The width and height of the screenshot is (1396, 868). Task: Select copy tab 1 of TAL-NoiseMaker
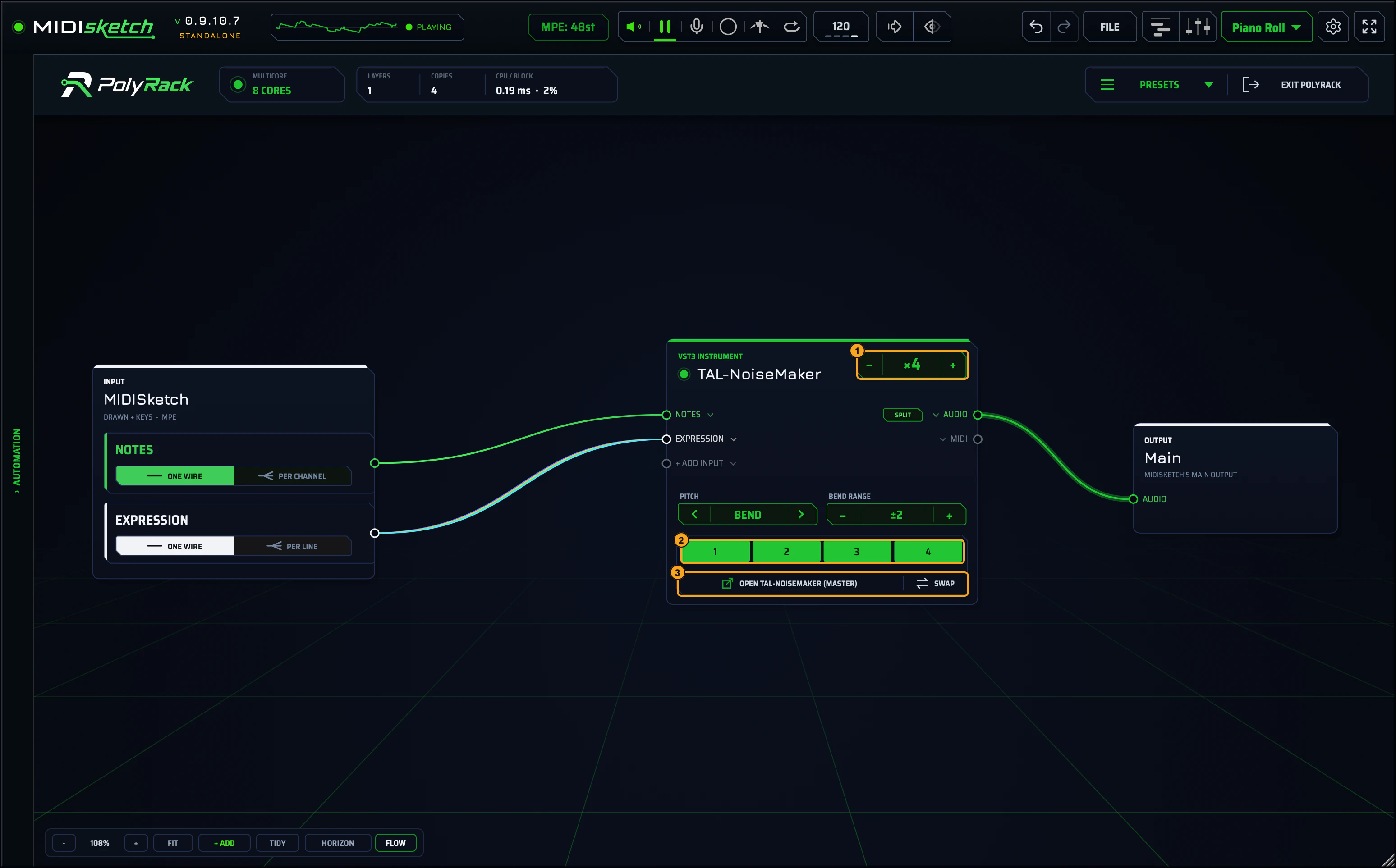point(716,552)
